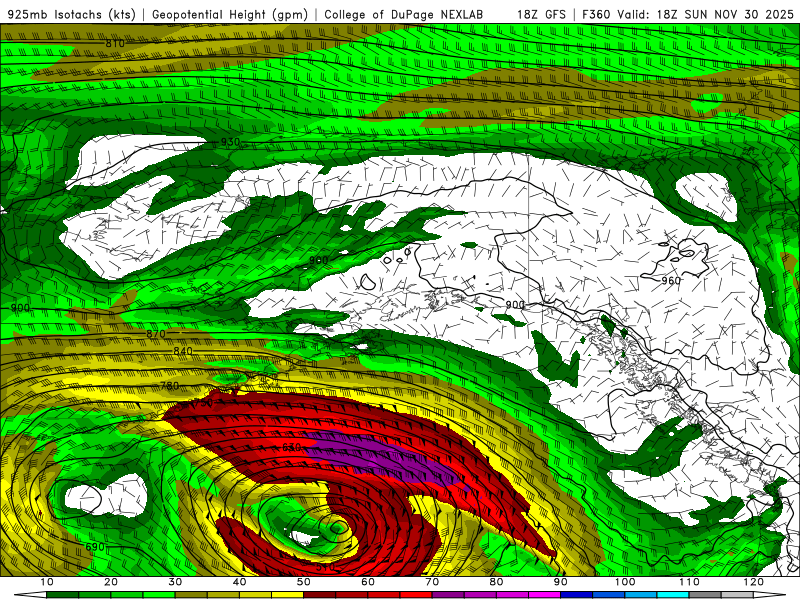Click the color scale value 20
Image resolution: width=800 pixels, height=600 pixels.
[x=111, y=582]
